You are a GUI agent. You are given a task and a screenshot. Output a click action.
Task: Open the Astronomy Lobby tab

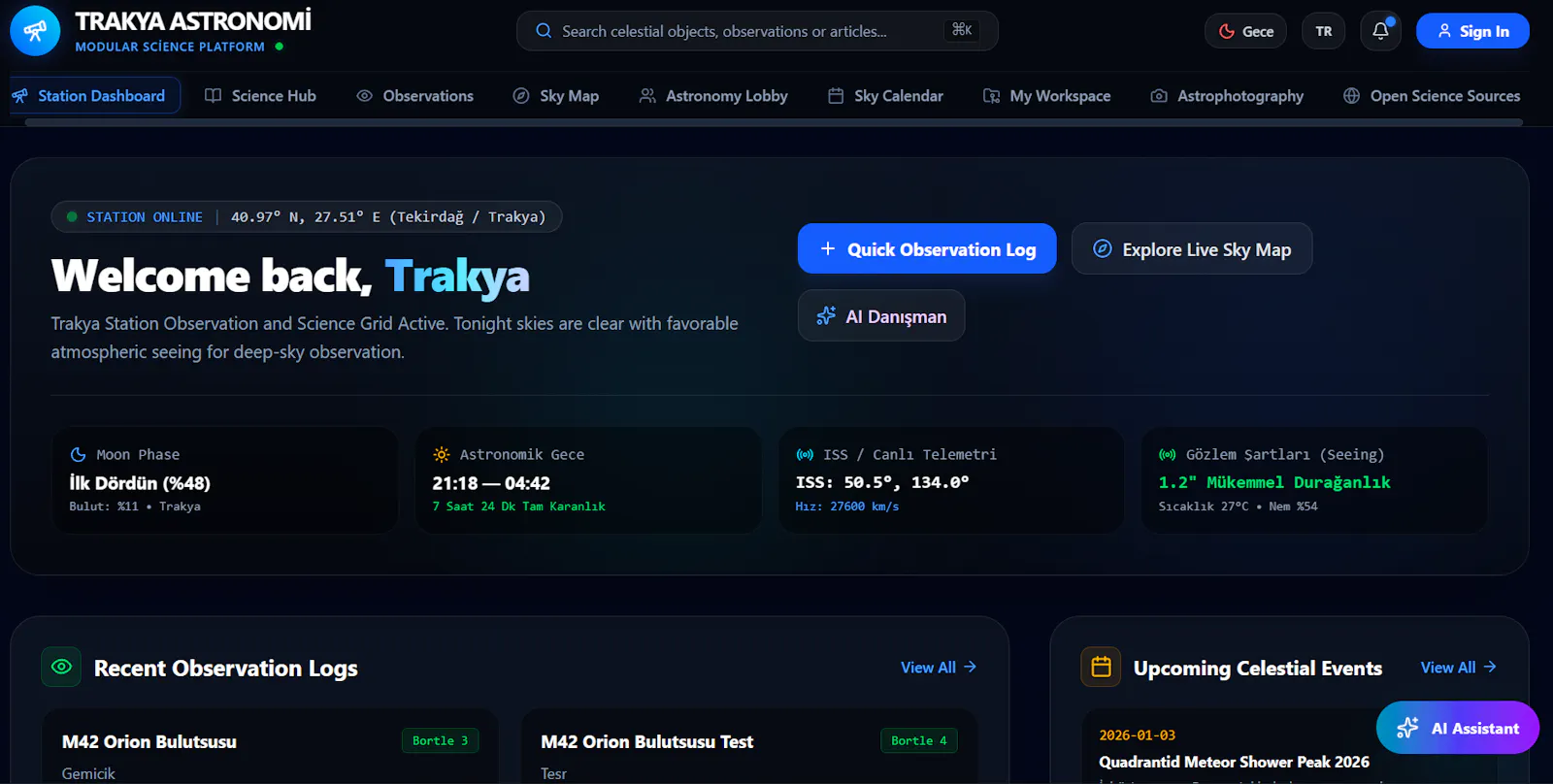pyautogui.click(x=713, y=95)
